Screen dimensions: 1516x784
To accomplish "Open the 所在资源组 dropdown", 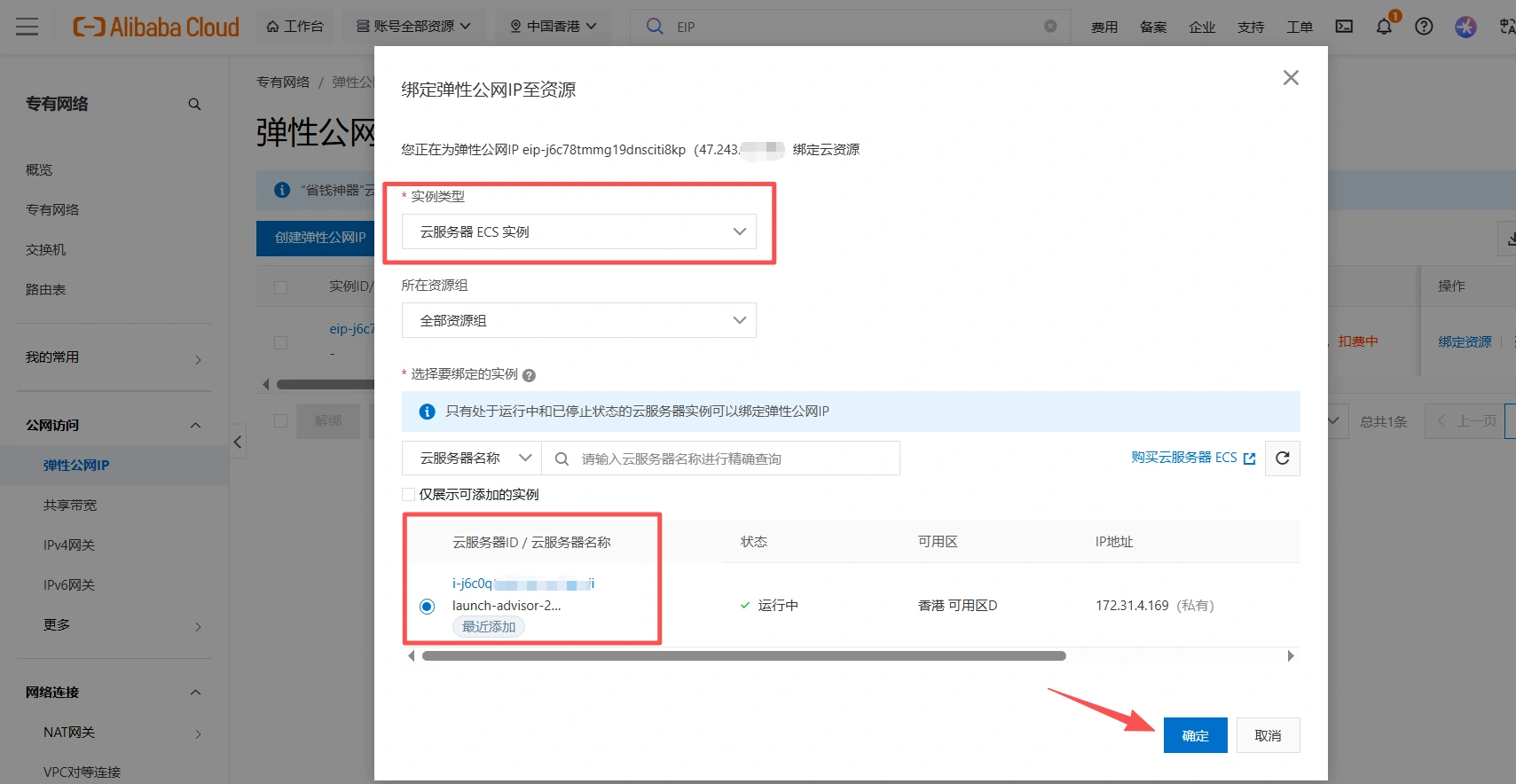I will (579, 320).
